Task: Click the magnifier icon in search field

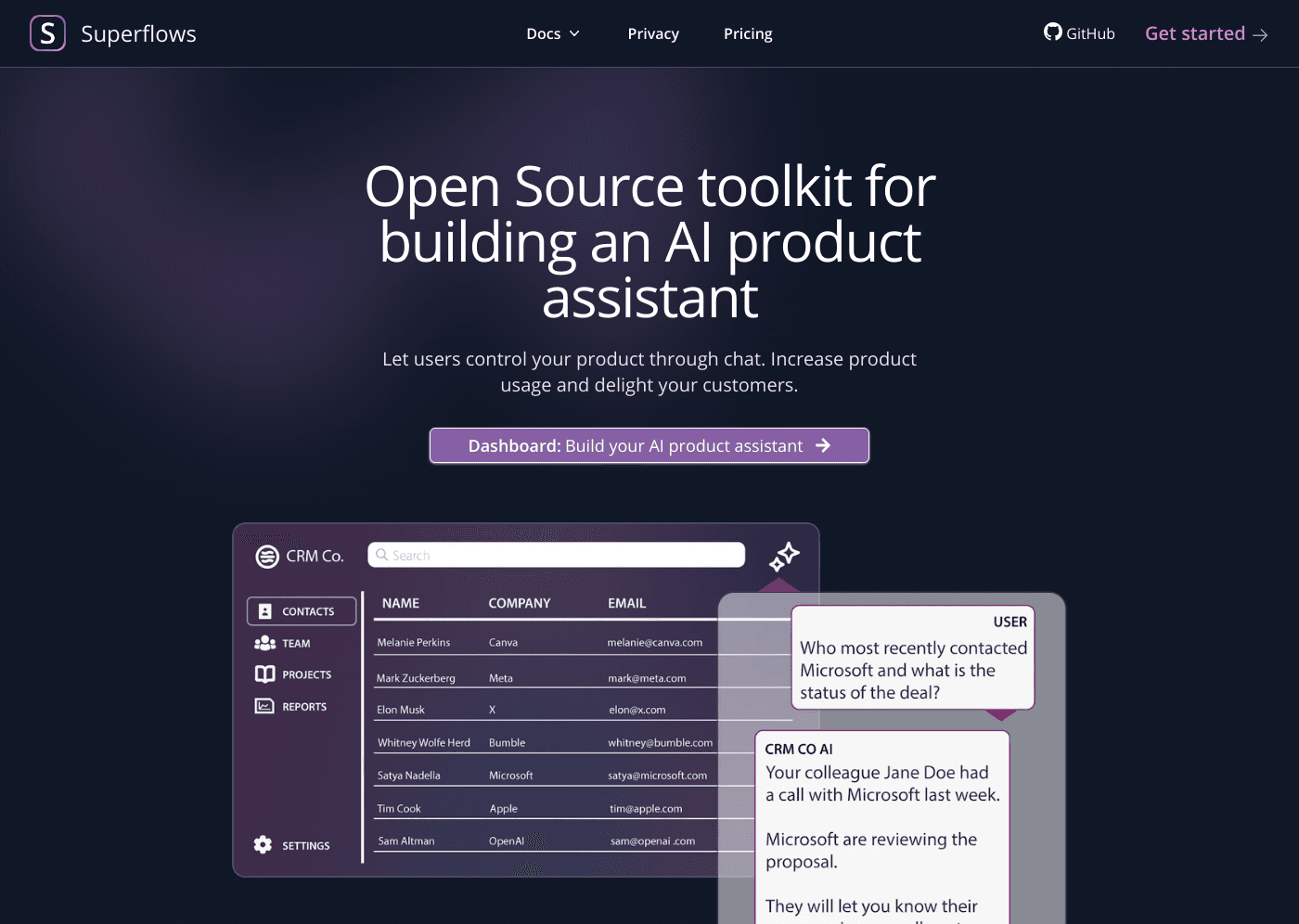Action: (381, 555)
